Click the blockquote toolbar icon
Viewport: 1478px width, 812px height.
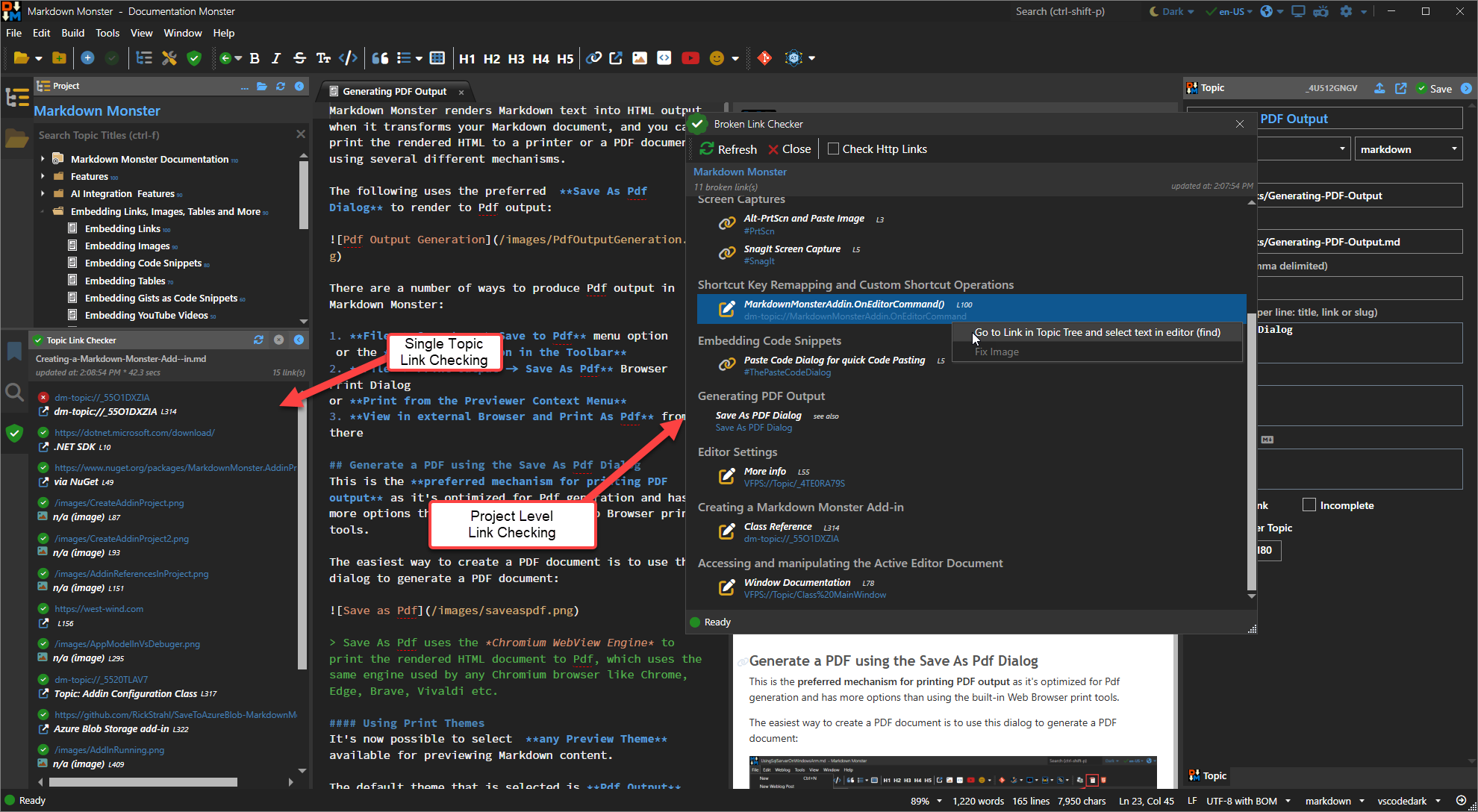coord(380,58)
